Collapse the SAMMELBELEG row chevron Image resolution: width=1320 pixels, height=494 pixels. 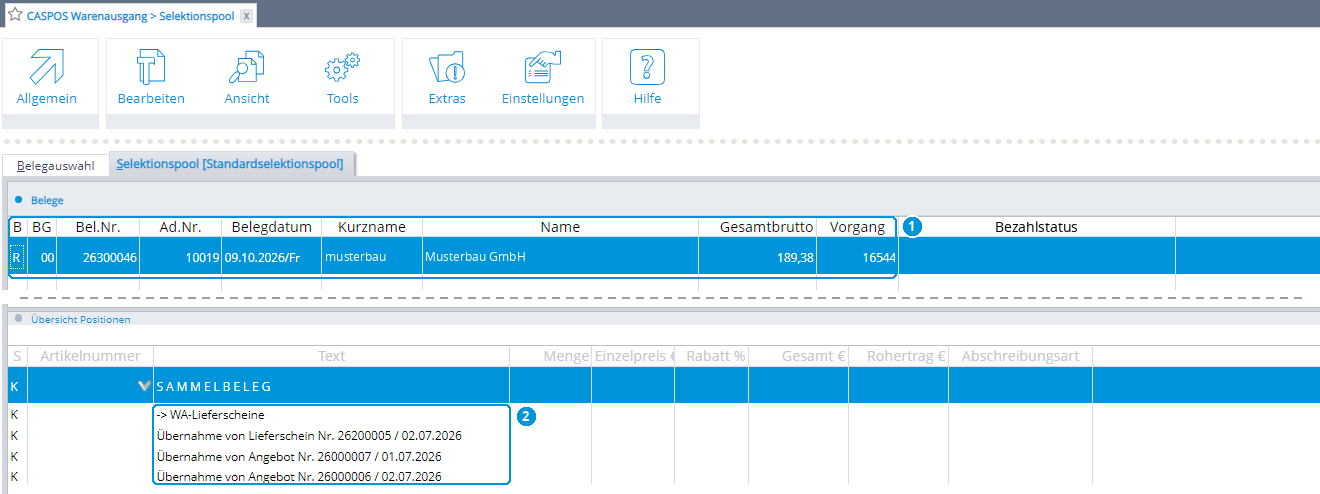click(x=145, y=386)
